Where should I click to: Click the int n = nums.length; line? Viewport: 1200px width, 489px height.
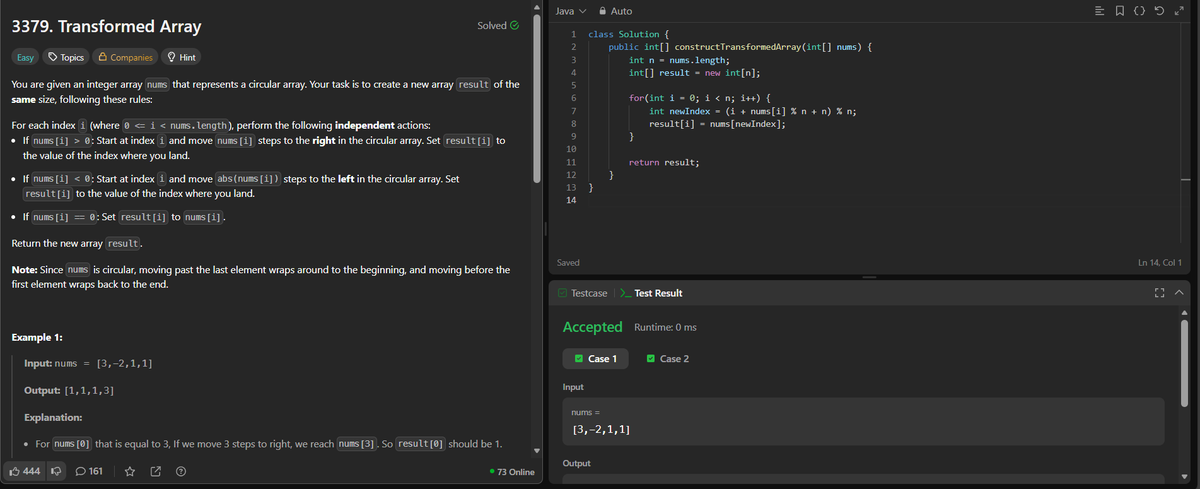(679, 60)
